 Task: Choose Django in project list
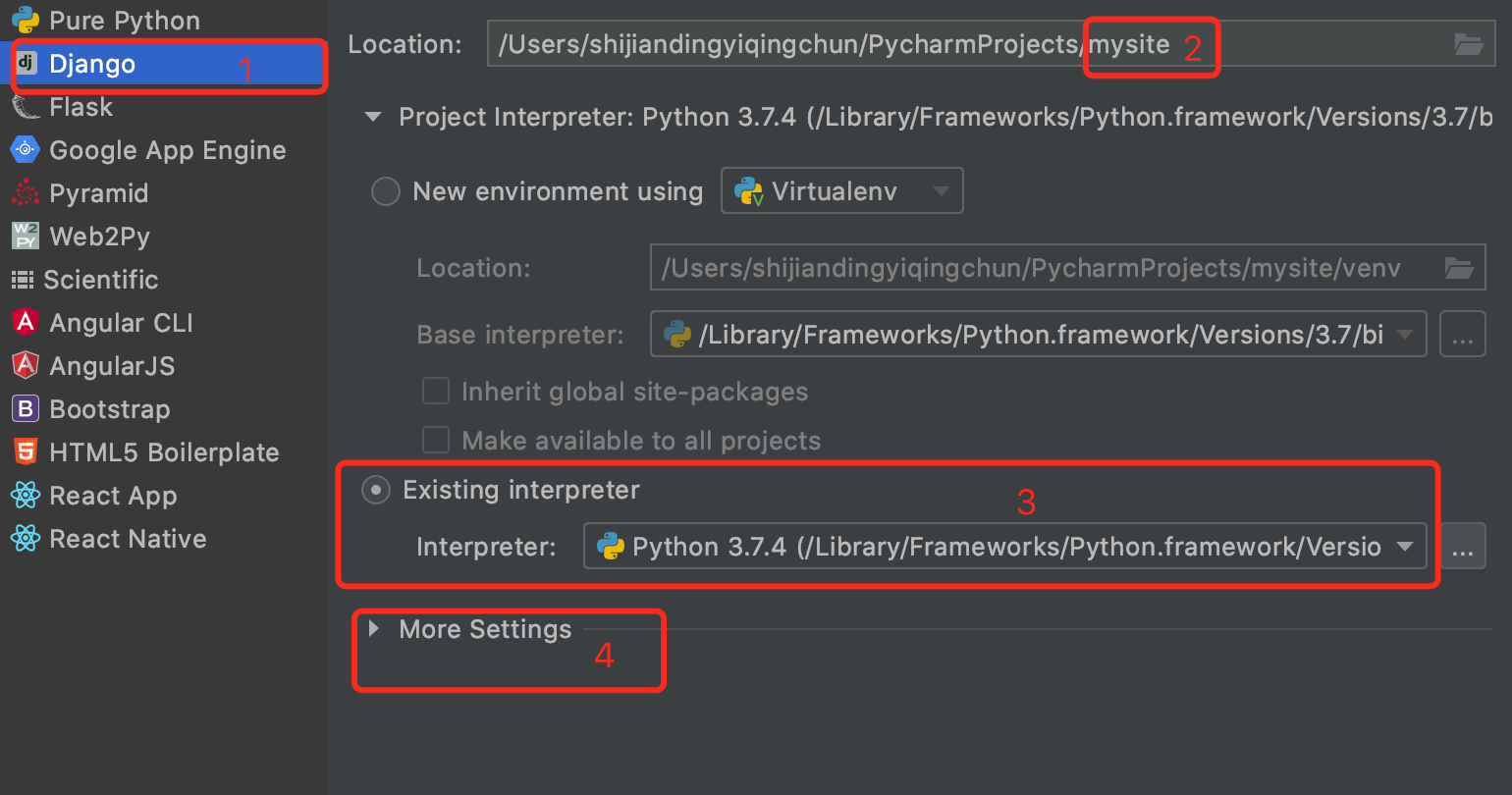click(92, 64)
